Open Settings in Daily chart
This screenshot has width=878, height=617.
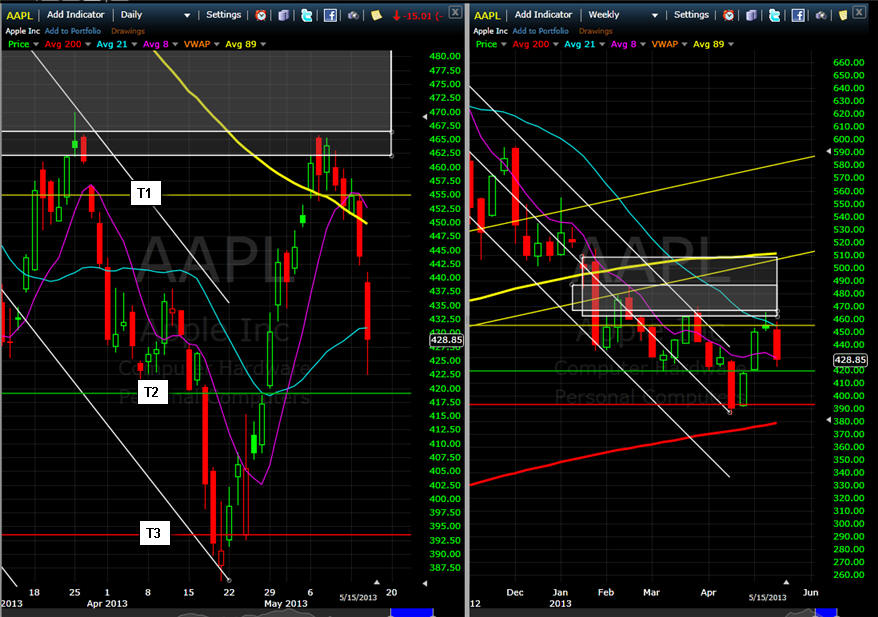[223, 15]
